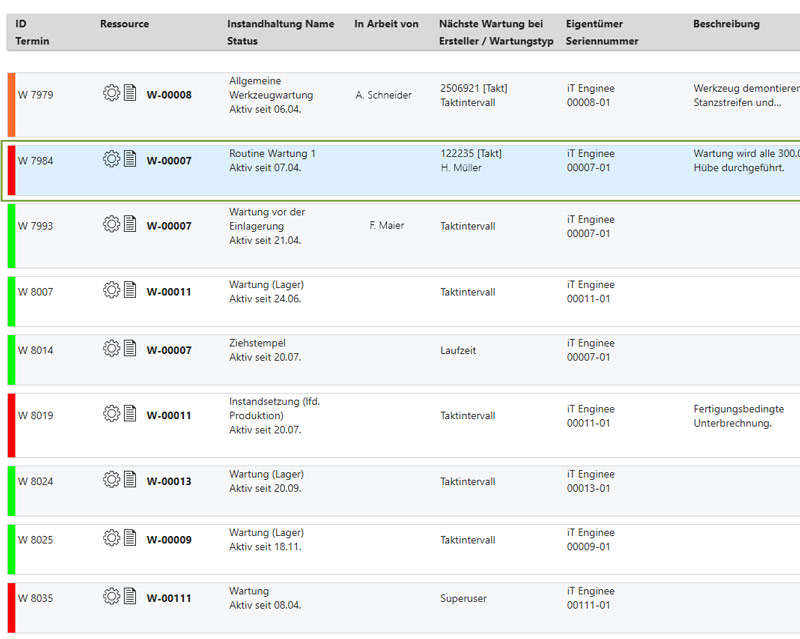The image size is (800, 639).
Task: Open the document icon in row W 8019
Action: tap(130, 413)
